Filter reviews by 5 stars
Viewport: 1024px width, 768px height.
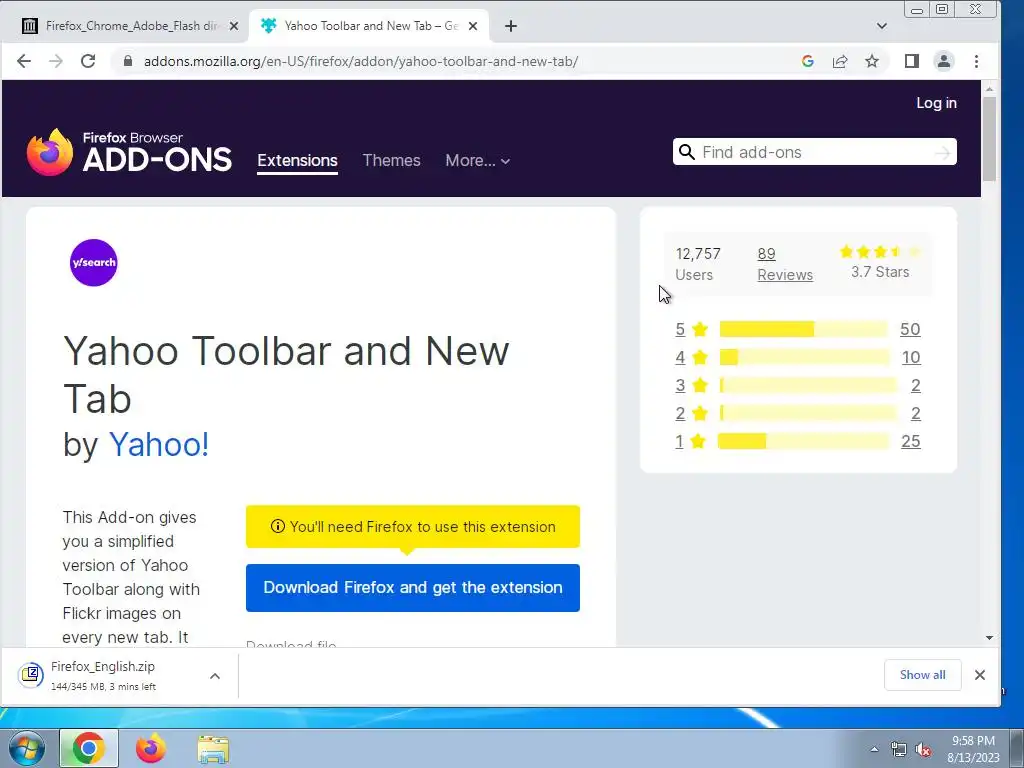[692, 329]
